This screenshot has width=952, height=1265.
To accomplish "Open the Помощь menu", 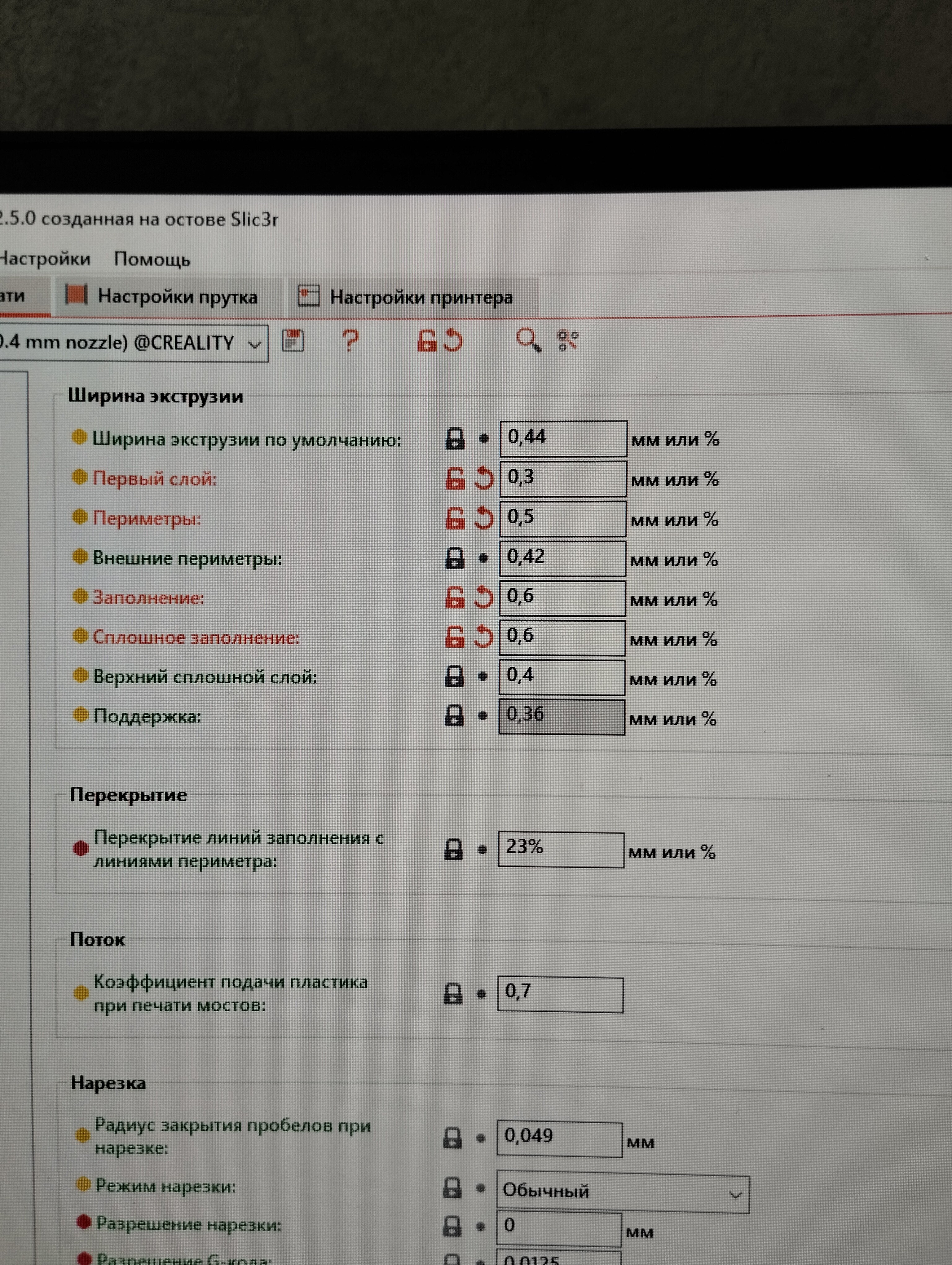I will click(152, 259).
